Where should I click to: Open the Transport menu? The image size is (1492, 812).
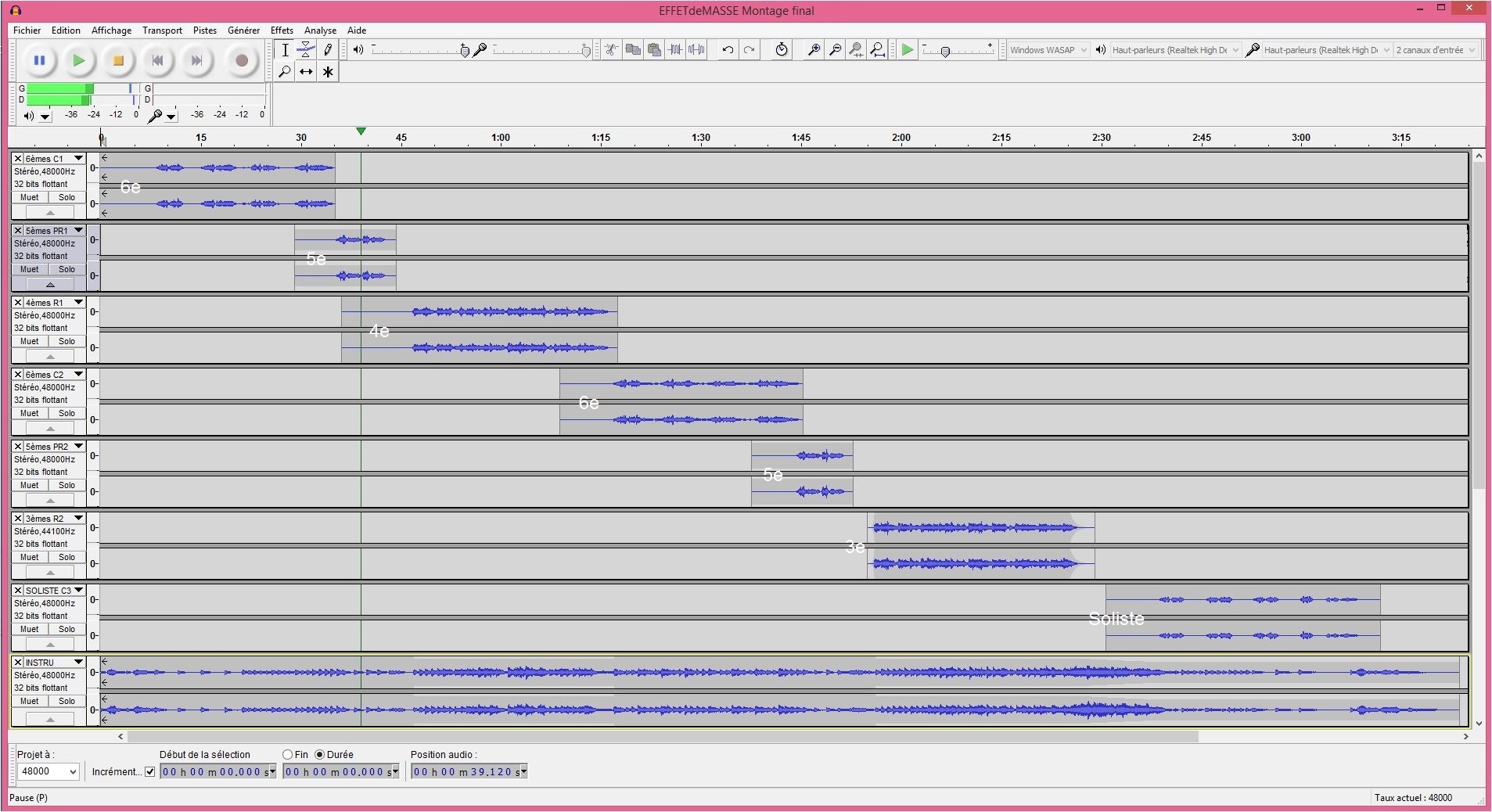pyautogui.click(x=162, y=31)
